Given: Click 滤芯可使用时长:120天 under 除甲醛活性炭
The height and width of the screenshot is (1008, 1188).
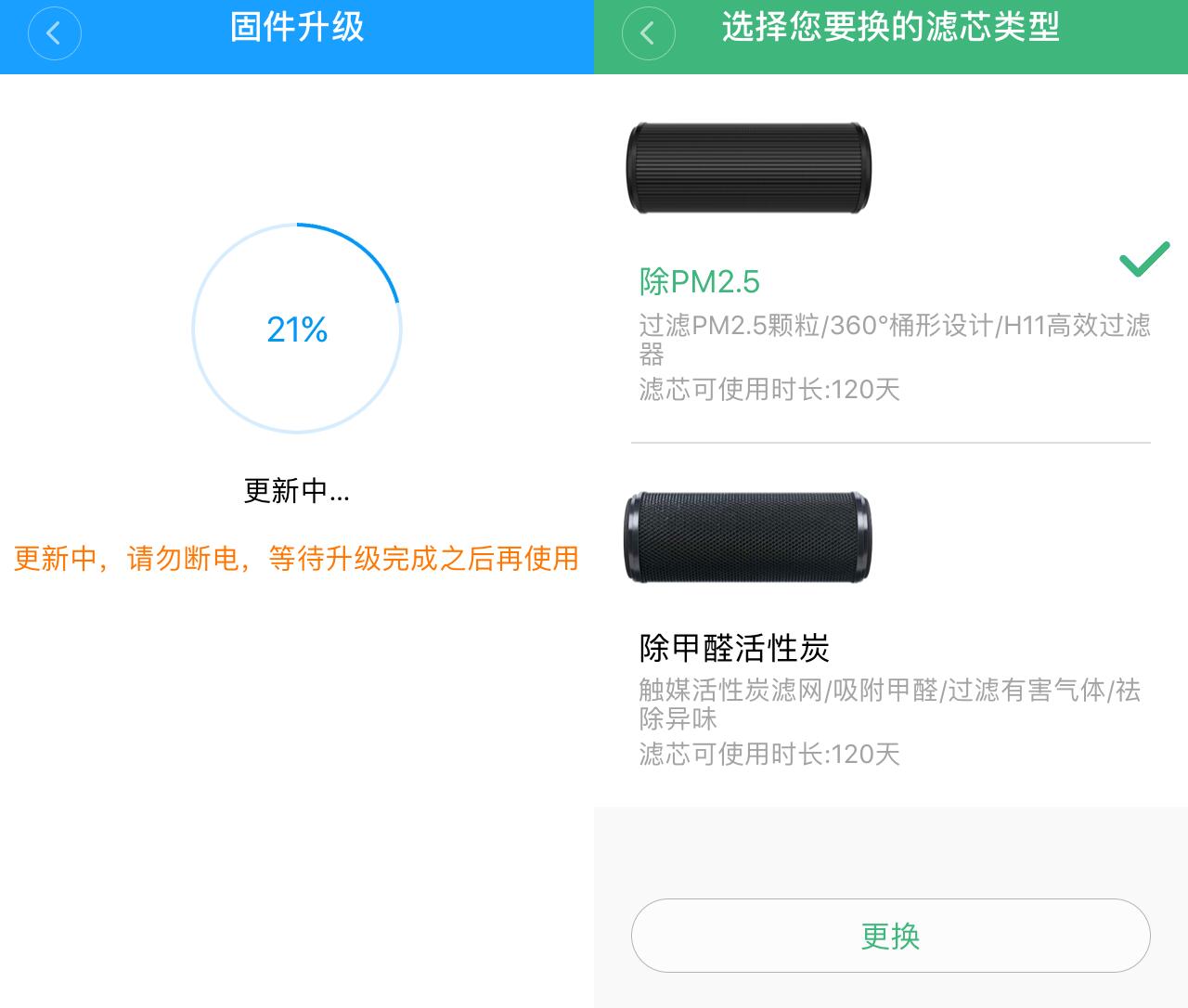Looking at the screenshot, I should tap(769, 754).
